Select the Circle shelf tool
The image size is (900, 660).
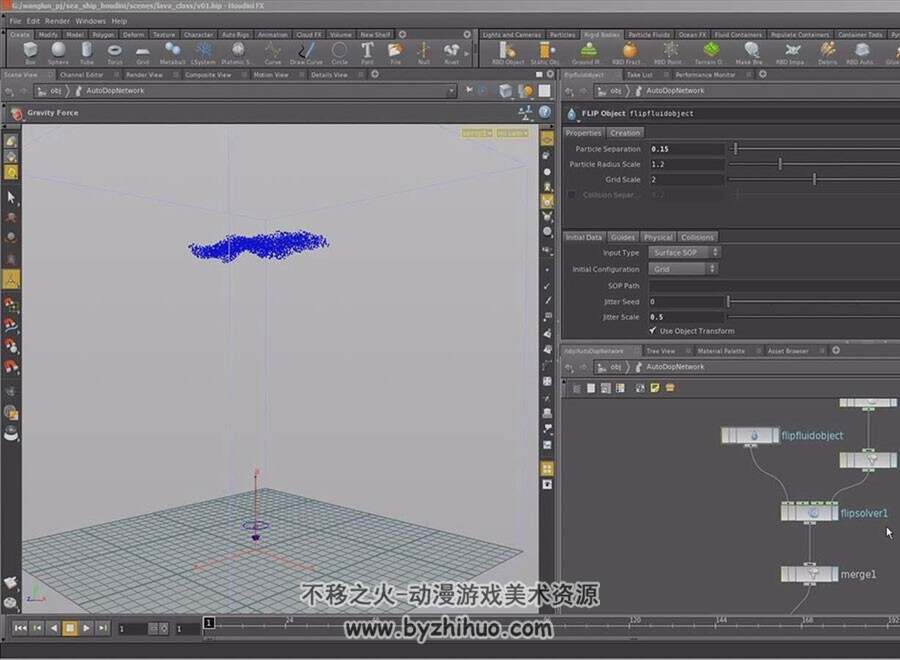click(339, 53)
